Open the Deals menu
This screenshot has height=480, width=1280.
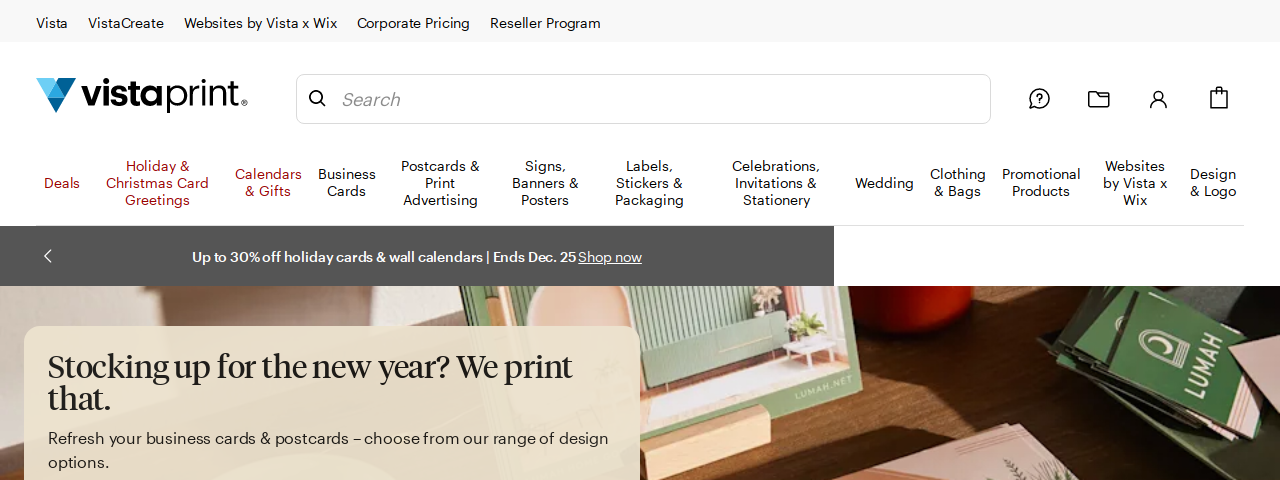pos(62,183)
